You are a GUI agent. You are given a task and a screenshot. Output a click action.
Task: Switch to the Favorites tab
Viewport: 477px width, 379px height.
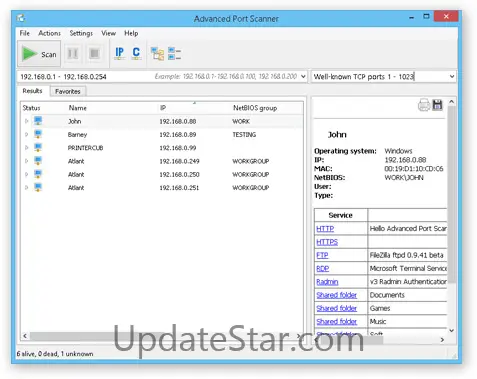pyautogui.click(x=68, y=91)
